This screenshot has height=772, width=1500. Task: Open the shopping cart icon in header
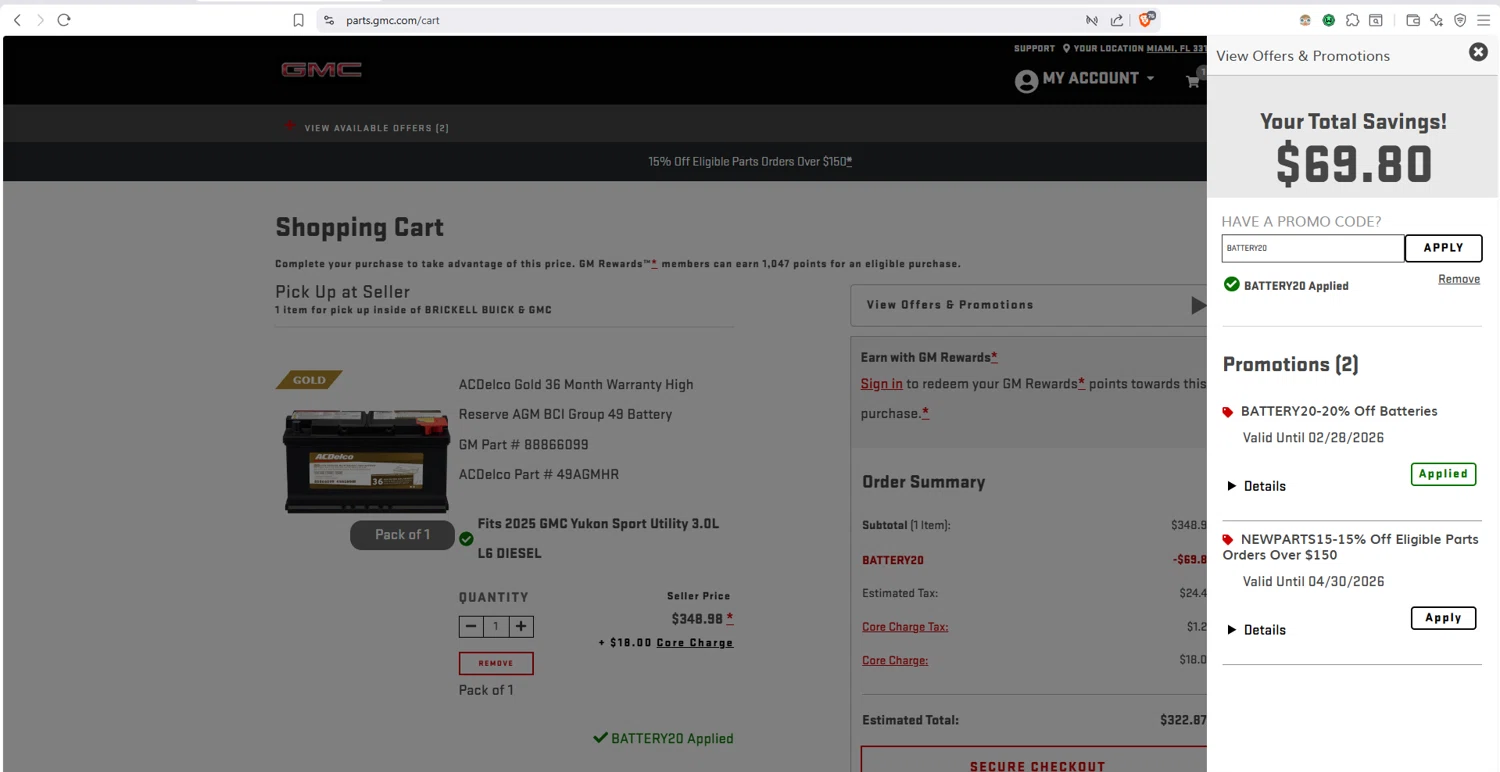[1193, 81]
